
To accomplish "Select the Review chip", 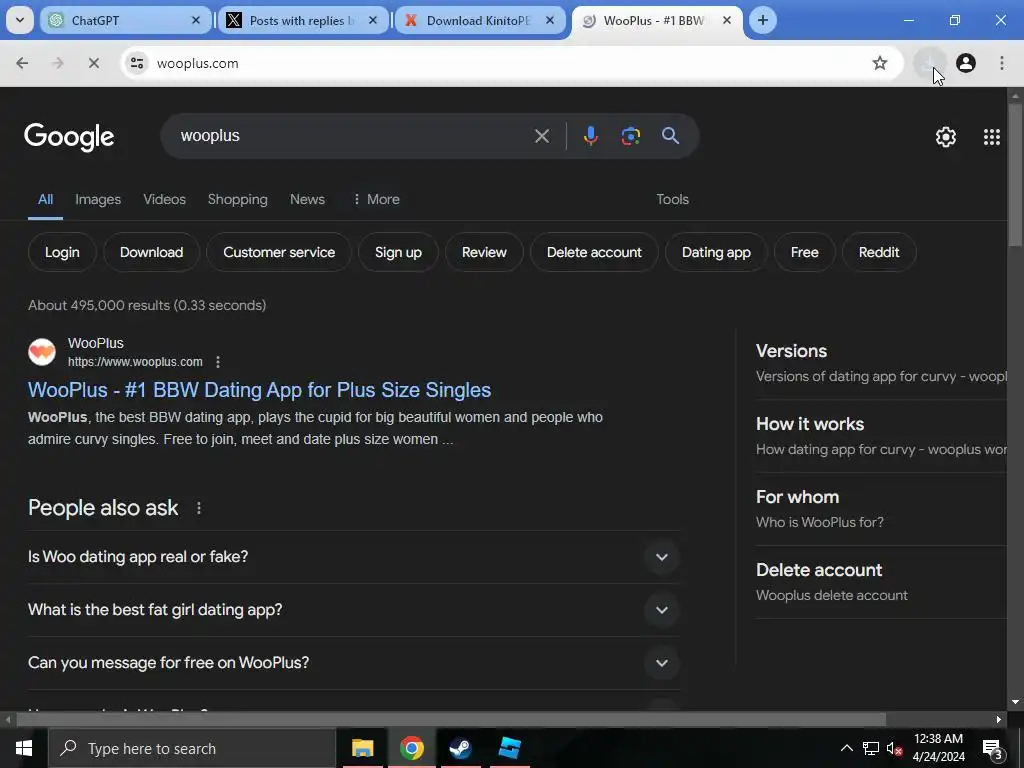I will tap(484, 253).
